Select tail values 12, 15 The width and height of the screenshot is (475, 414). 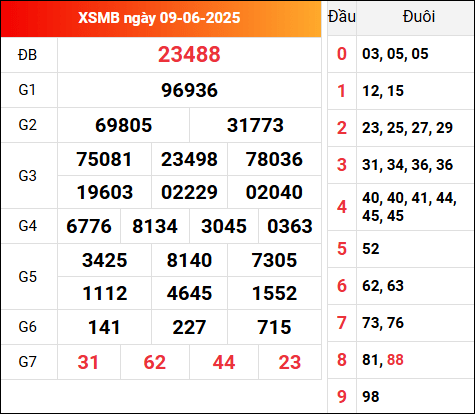(383, 91)
